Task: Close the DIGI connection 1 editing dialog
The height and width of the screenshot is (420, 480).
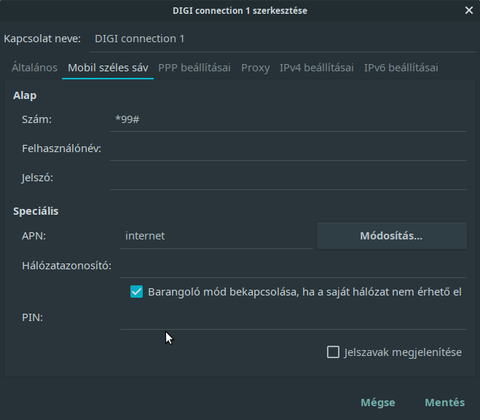Action: (469, 10)
